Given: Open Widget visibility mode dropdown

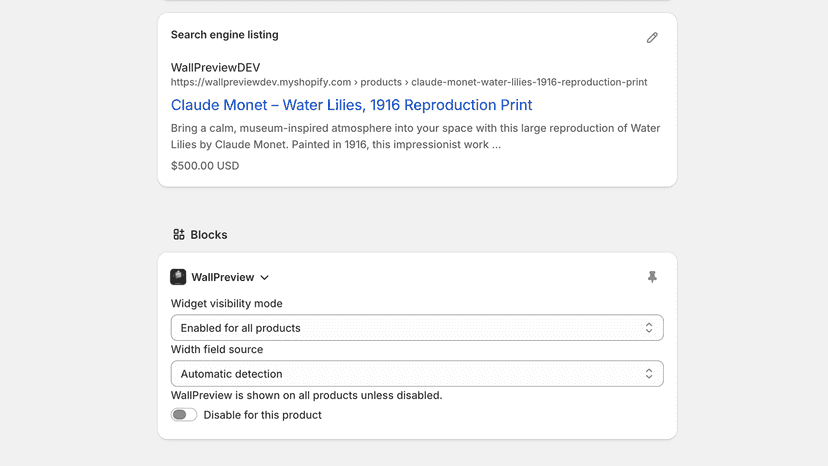Looking at the screenshot, I should point(417,328).
